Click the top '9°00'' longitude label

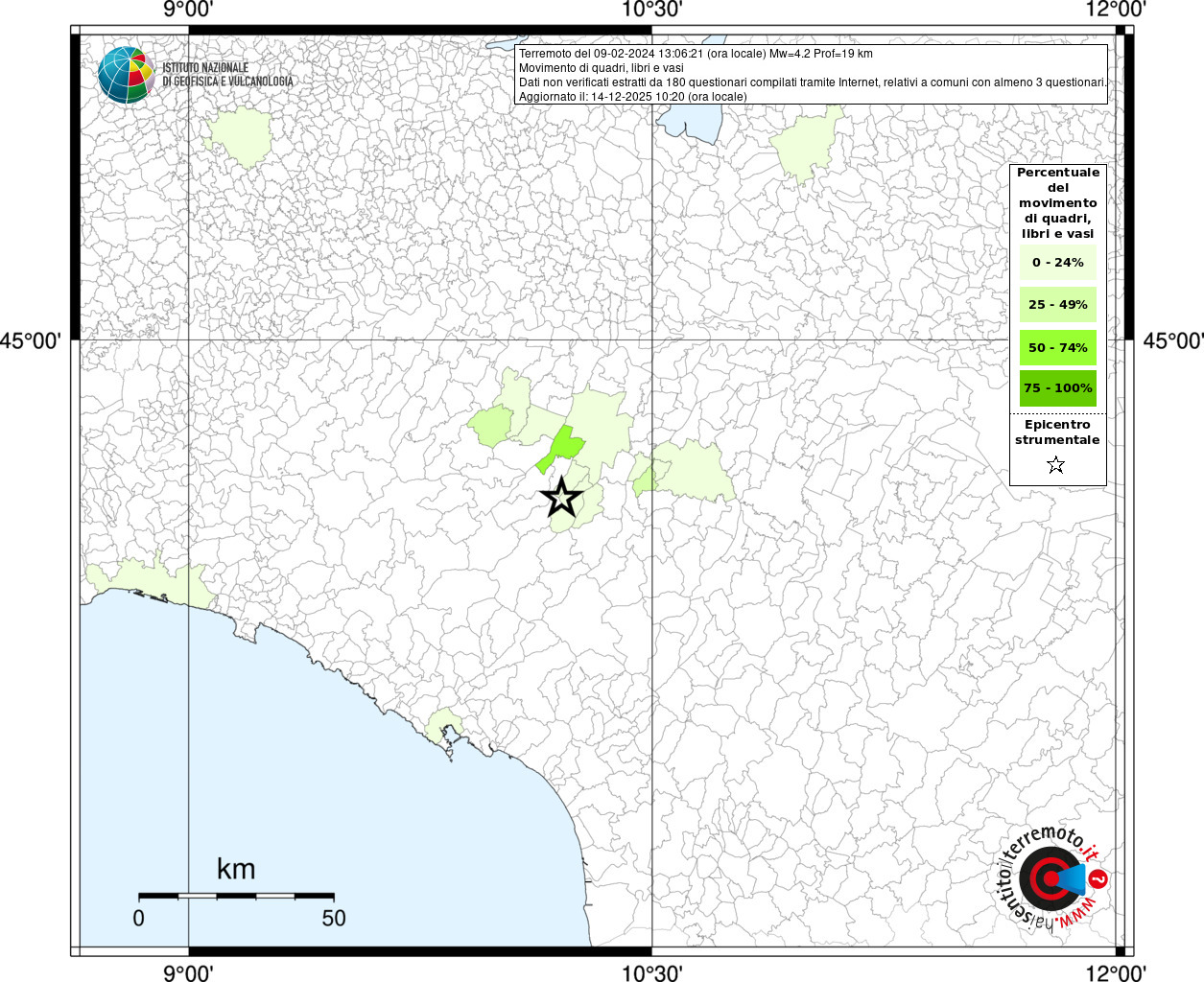click(x=188, y=10)
